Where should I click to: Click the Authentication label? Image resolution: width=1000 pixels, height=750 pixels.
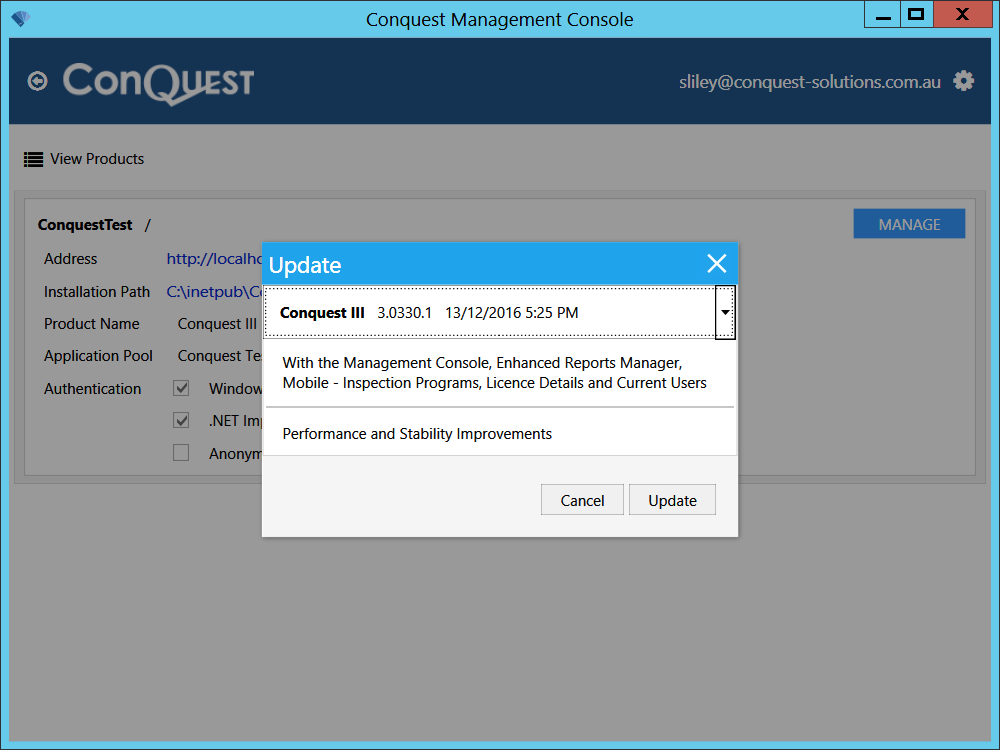click(92, 388)
